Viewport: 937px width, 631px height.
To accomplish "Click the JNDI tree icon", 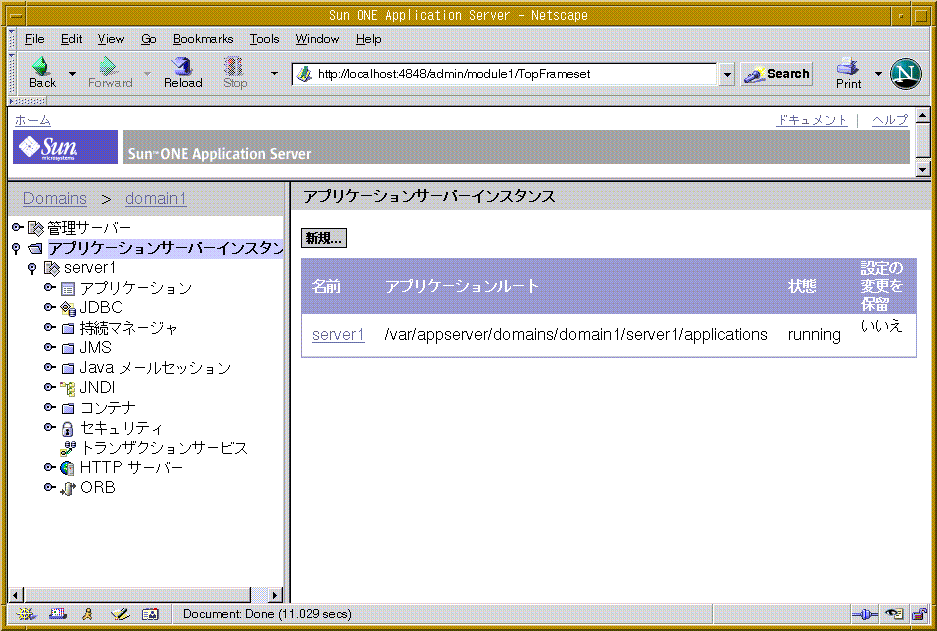I will pos(68,388).
